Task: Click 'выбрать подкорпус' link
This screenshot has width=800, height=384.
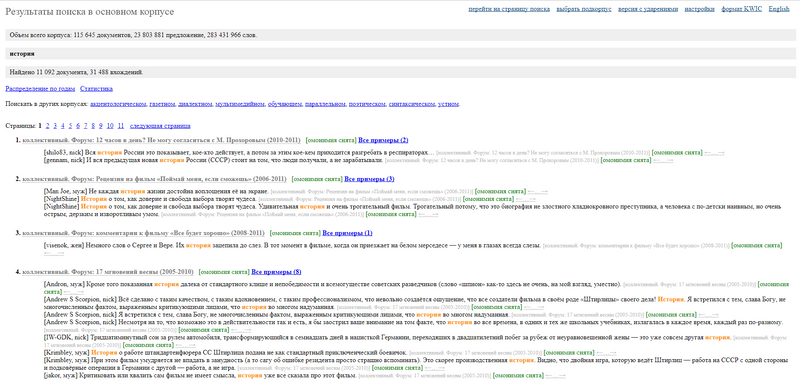Action: coord(584,9)
